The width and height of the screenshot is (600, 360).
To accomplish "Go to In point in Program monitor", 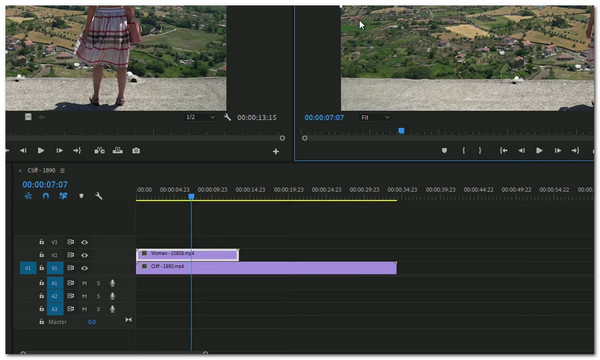I will point(504,151).
